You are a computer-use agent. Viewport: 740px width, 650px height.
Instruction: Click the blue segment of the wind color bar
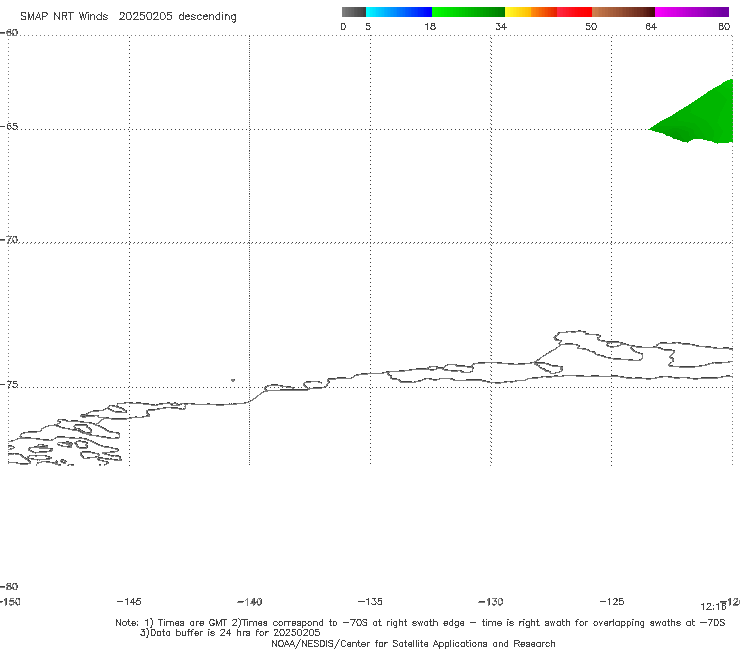pos(399,12)
